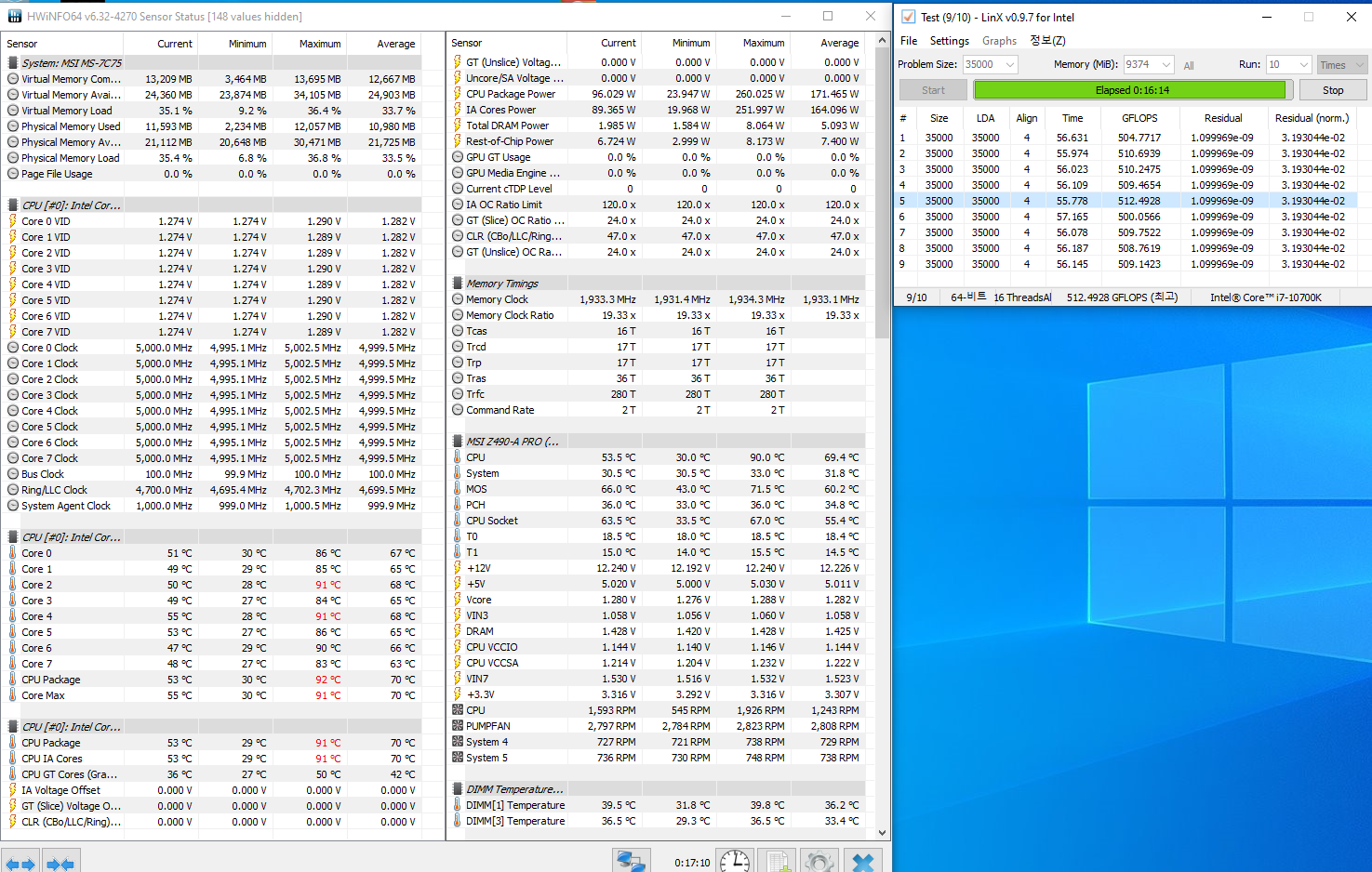Select the Virtual Memory Load sensor row
This screenshot has height=872, width=1372.
coord(212,111)
